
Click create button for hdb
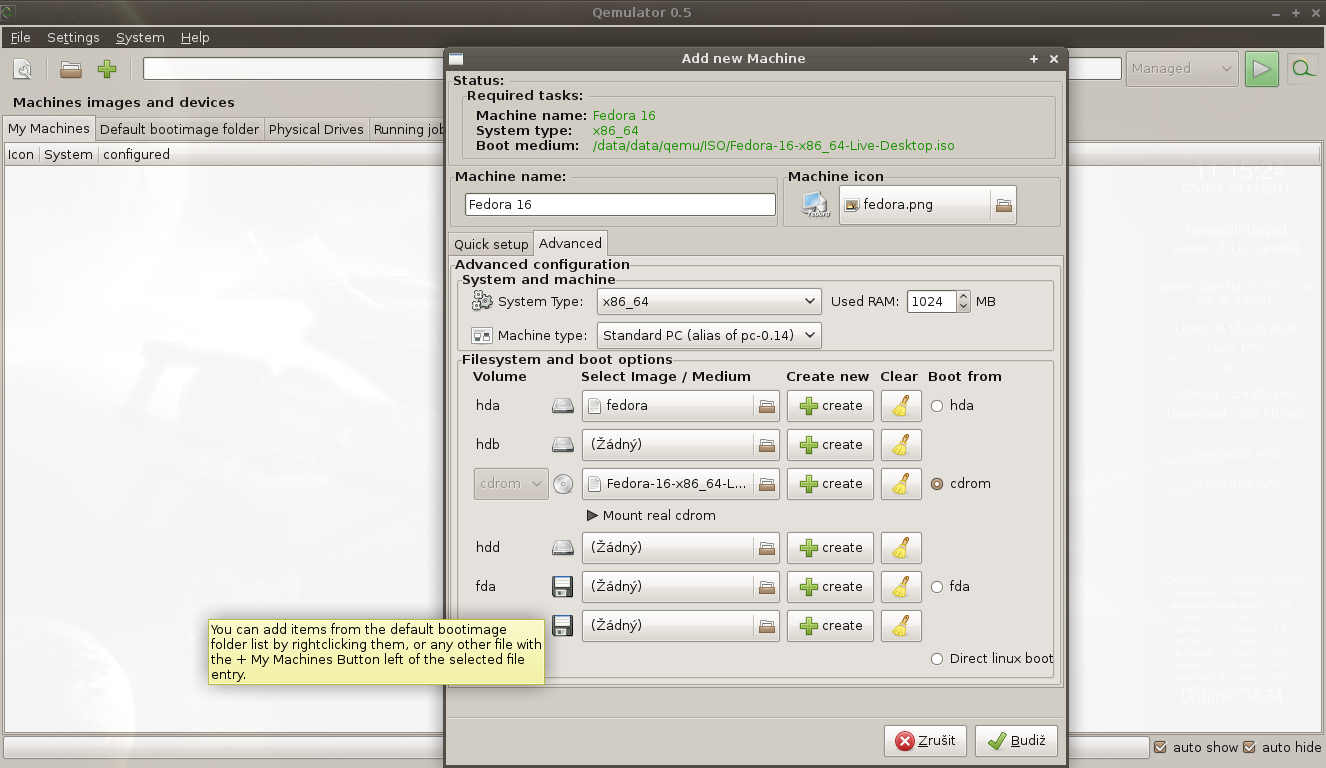830,445
